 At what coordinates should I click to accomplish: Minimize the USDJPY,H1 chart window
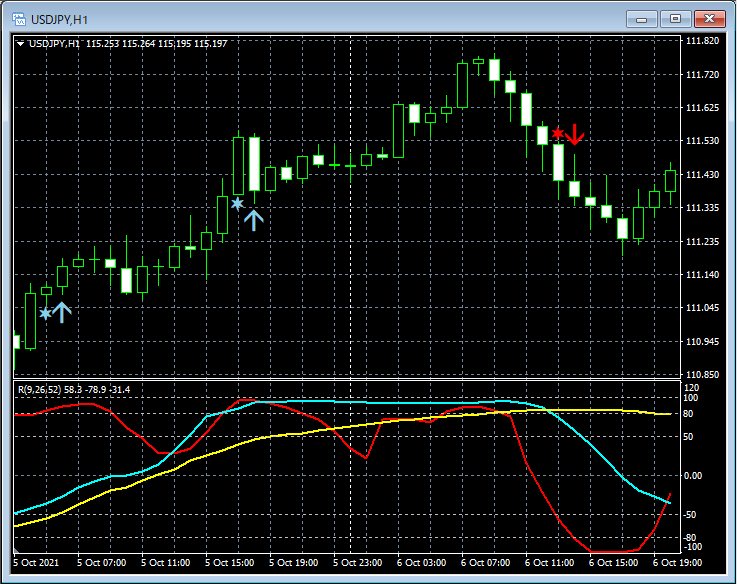coord(642,18)
